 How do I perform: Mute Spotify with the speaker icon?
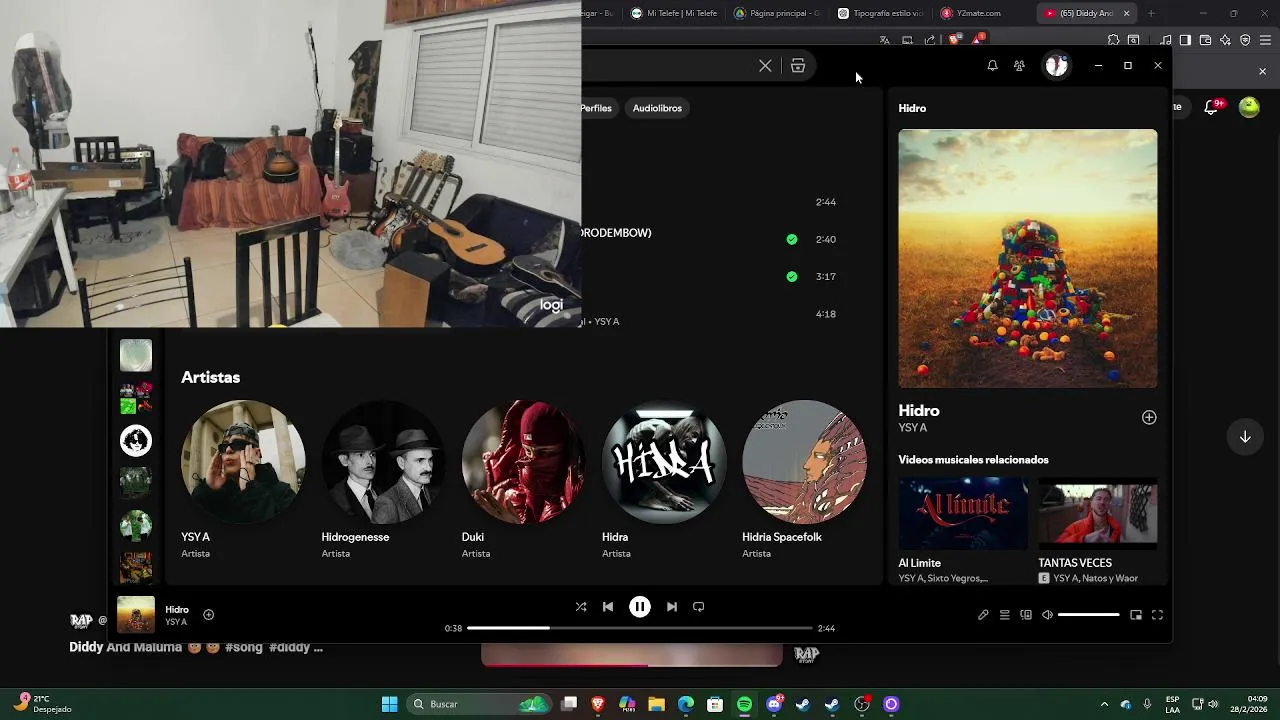1047,615
